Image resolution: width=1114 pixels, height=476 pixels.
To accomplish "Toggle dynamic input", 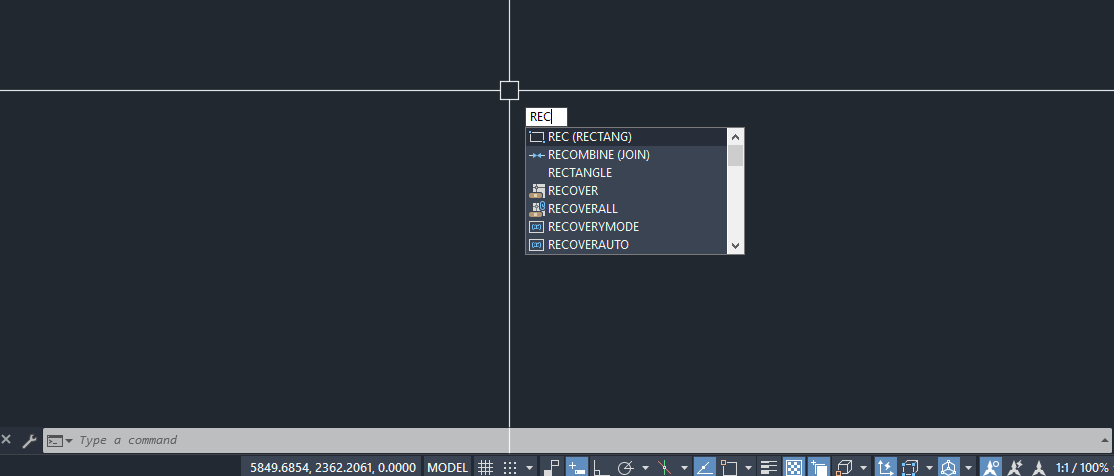I will click(x=577, y=467).
